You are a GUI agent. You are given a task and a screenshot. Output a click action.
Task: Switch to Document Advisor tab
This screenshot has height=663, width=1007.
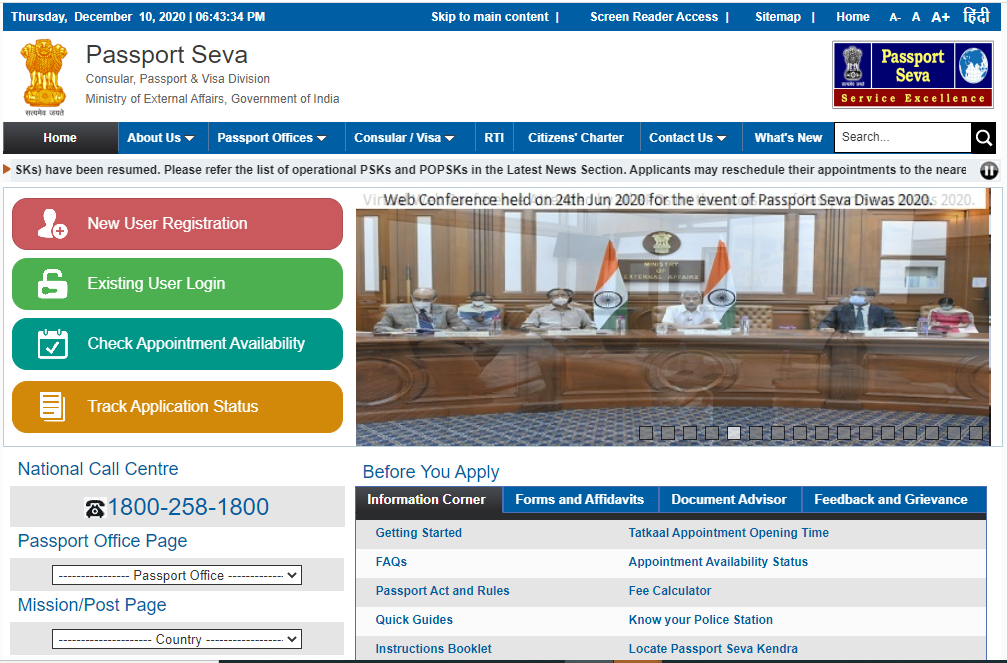pos(729,499)
